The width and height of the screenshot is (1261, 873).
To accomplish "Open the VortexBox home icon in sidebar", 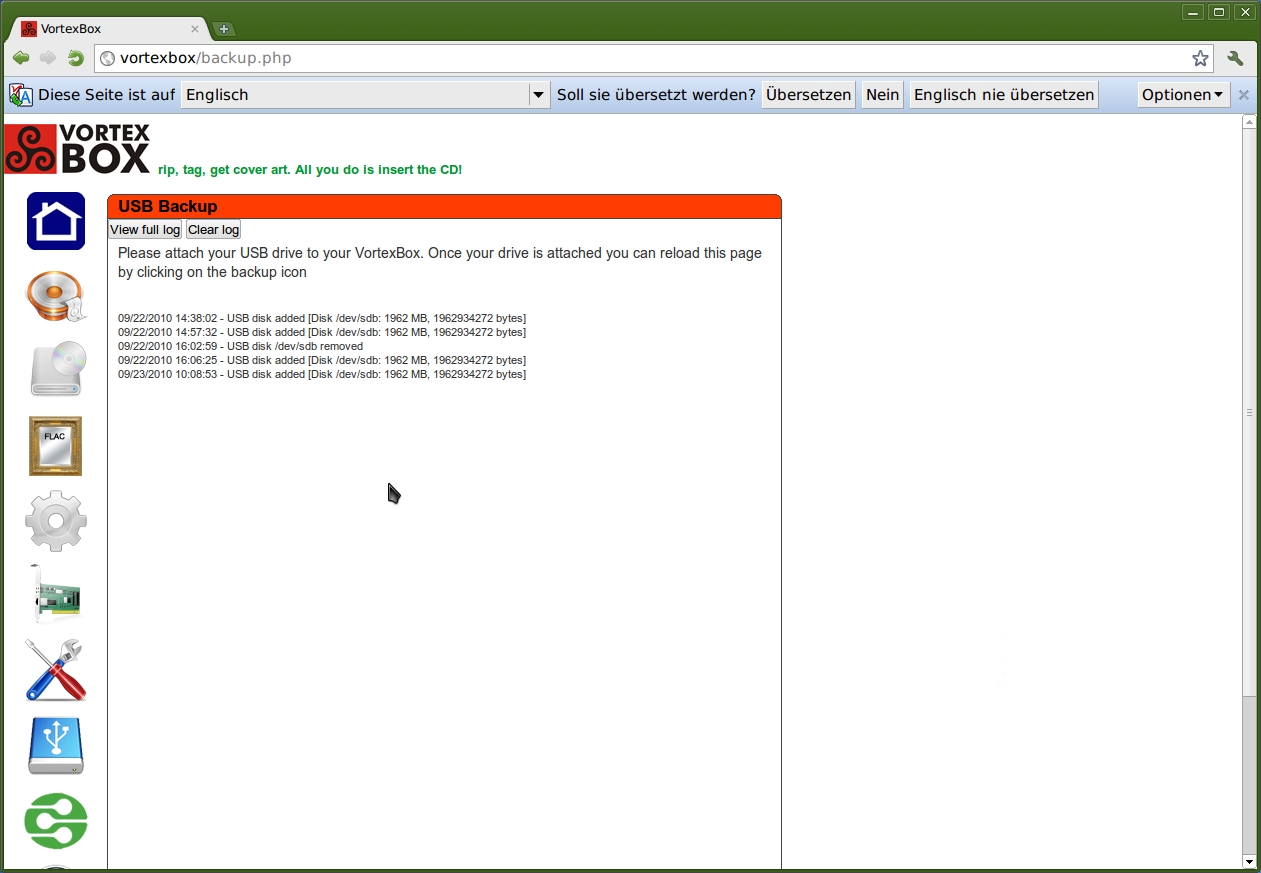I will tap(56, 221).
